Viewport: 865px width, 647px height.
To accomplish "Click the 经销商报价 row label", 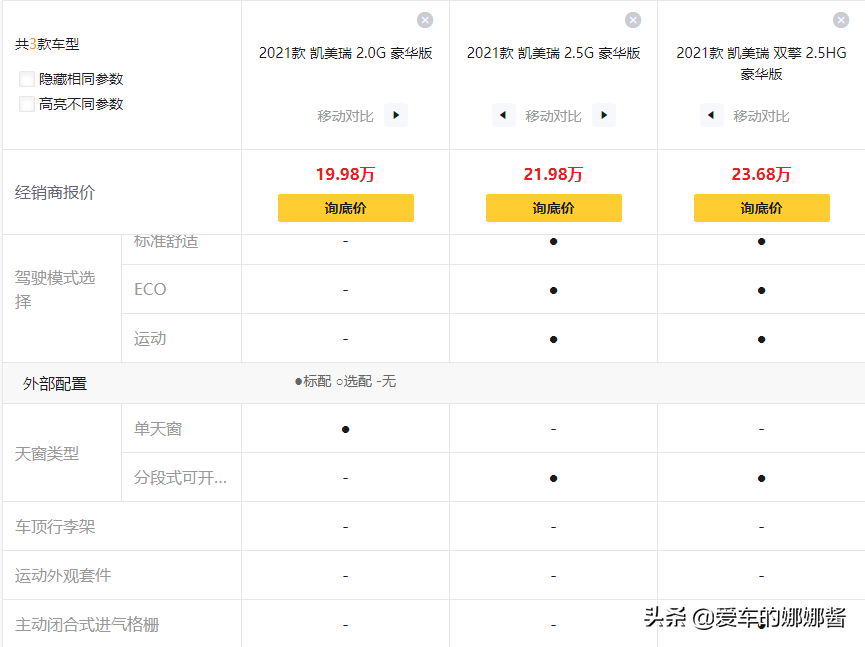I will [55, 193].
